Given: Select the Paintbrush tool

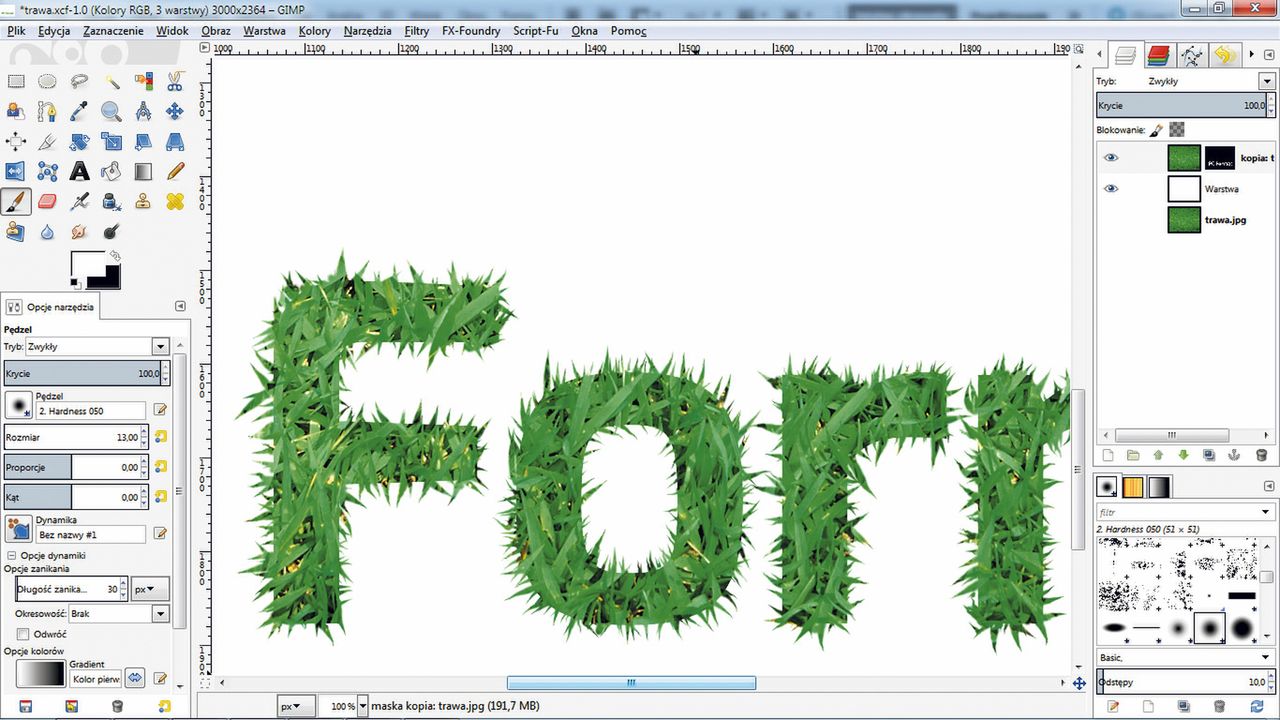Looking at the screenshot, I should 16,202.
